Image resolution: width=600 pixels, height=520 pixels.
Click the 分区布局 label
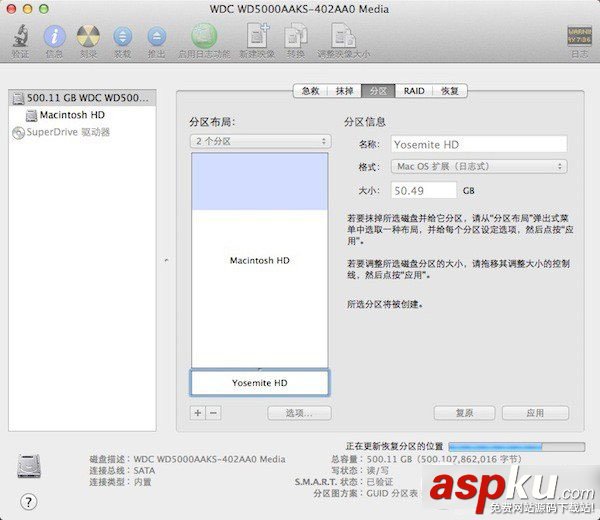click(212, 122)
